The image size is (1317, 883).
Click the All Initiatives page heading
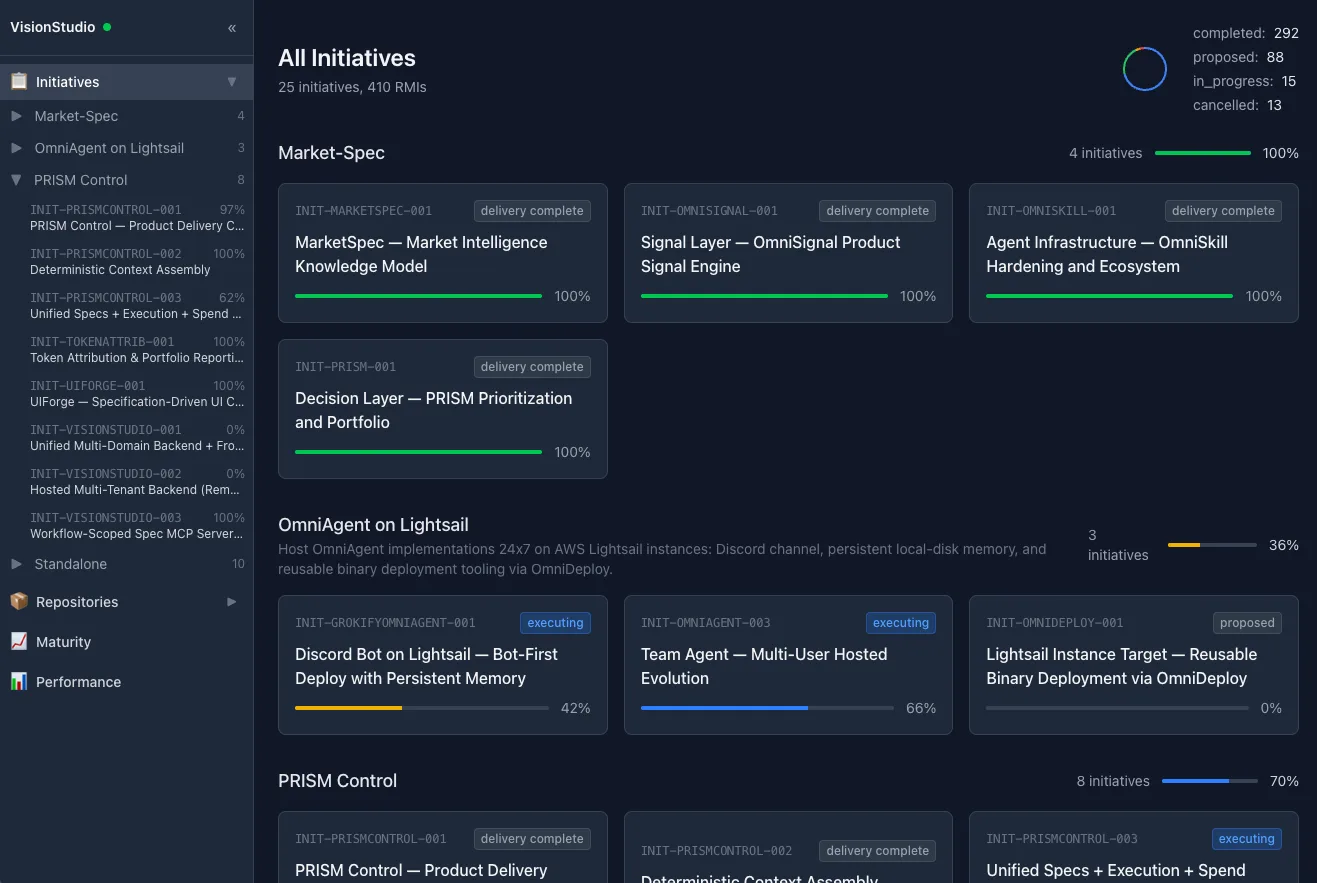tap(347, 58)
